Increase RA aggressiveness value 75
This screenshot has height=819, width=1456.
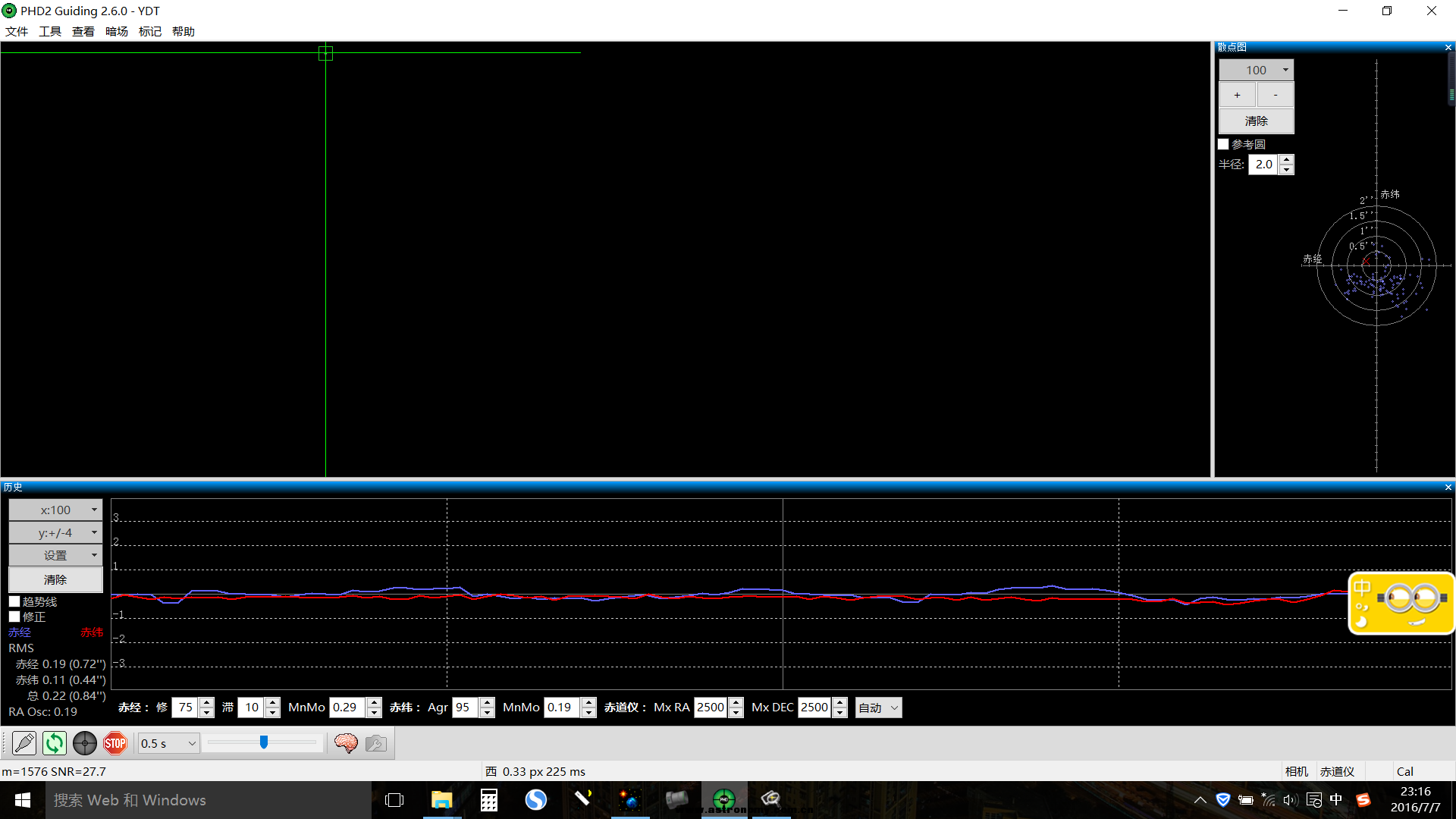click(x=206, y=703)
